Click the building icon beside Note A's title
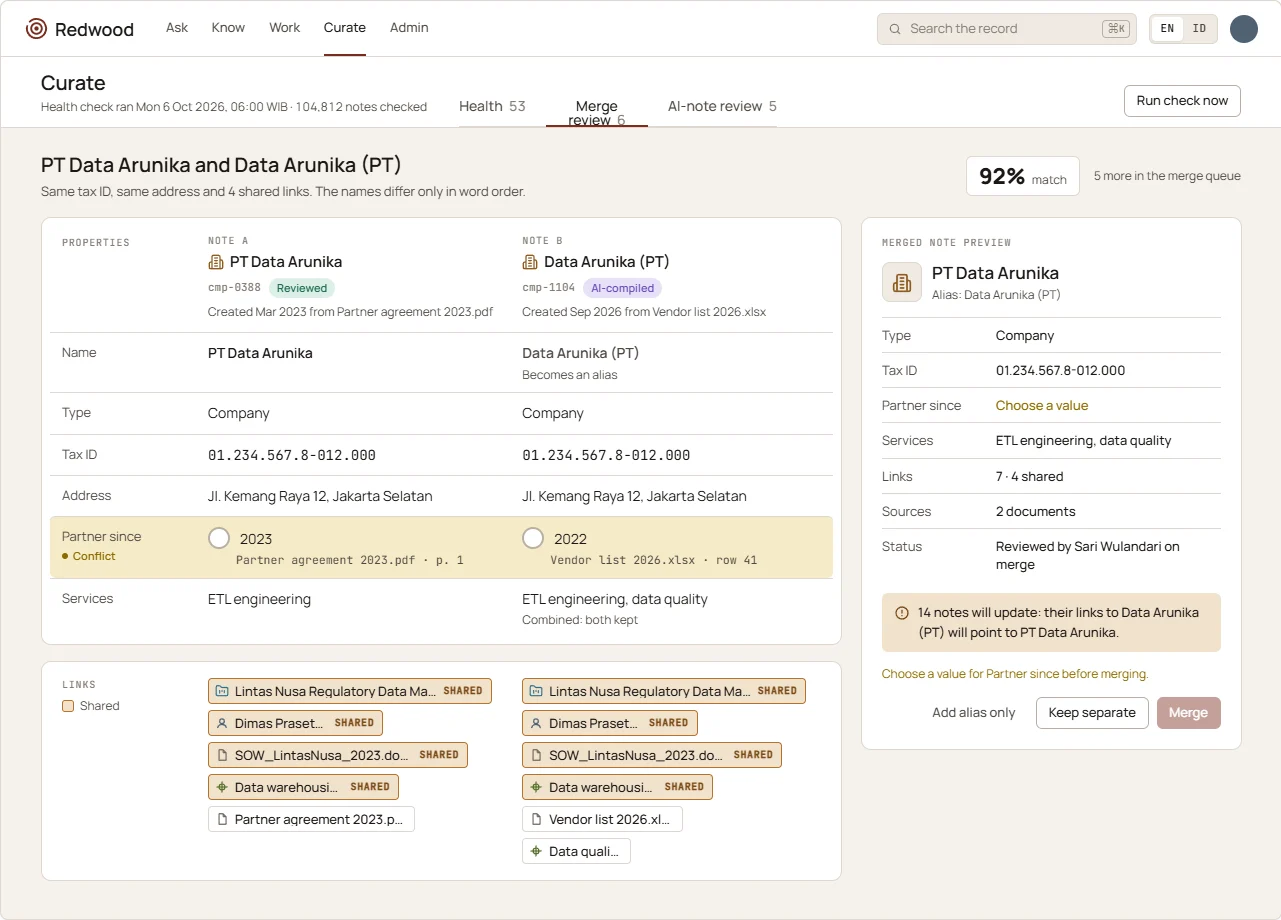Viewport: 1281px width, 920px height. point(215,262)
